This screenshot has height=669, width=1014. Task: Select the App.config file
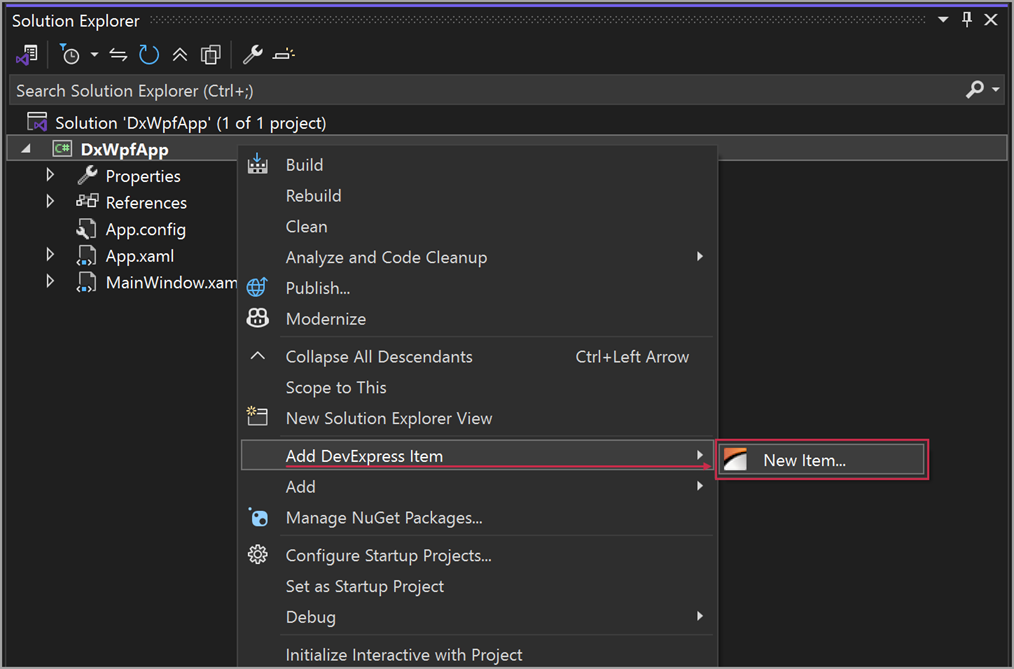[145, 229]
